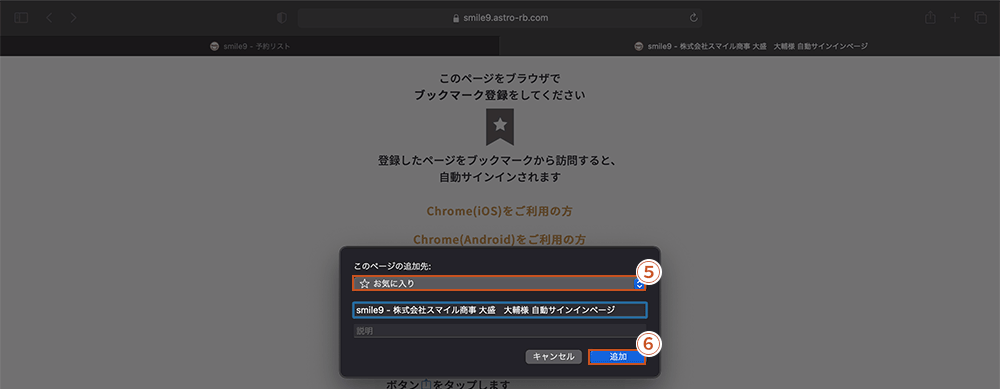Open Chrome(Android)をご利用の方 link
Screen dimensions: 1000x389
(500, 240)
